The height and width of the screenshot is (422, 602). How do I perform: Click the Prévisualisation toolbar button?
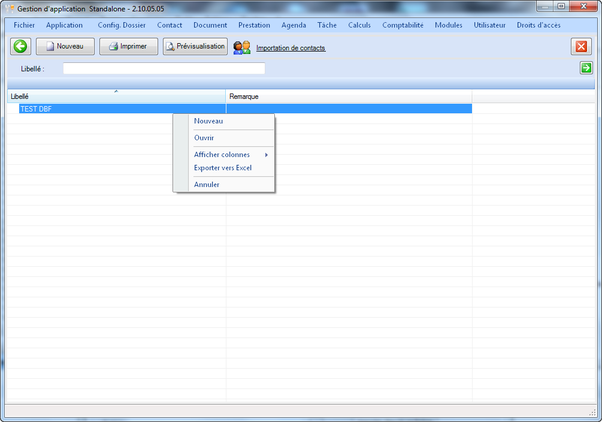[x=196, y=47]
